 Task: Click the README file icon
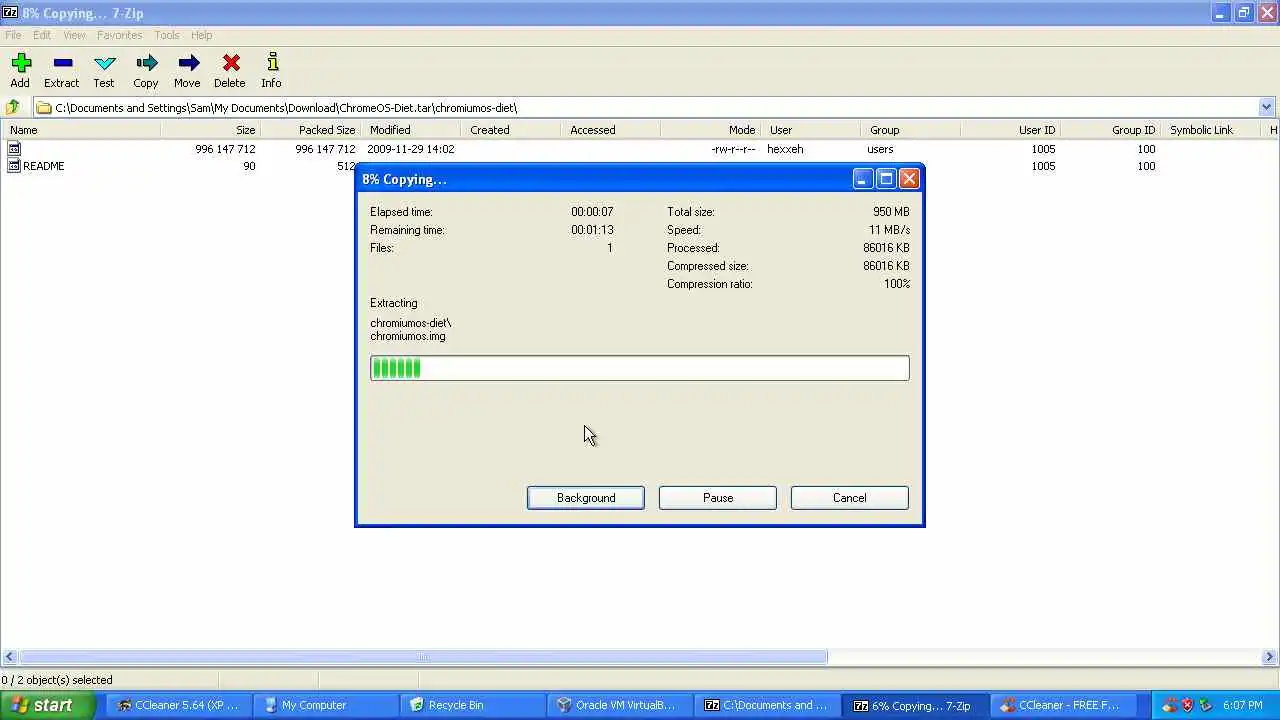tap(14, 166)
